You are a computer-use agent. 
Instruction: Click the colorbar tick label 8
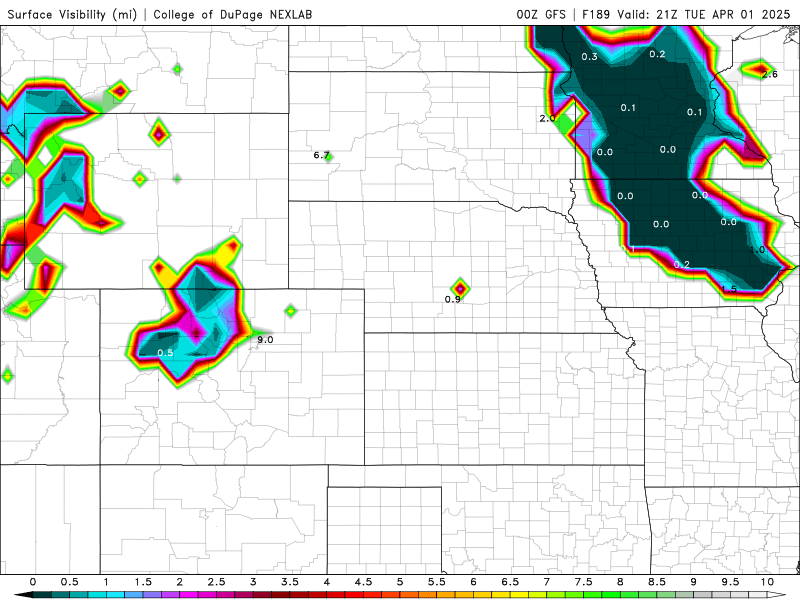[620, 582]
